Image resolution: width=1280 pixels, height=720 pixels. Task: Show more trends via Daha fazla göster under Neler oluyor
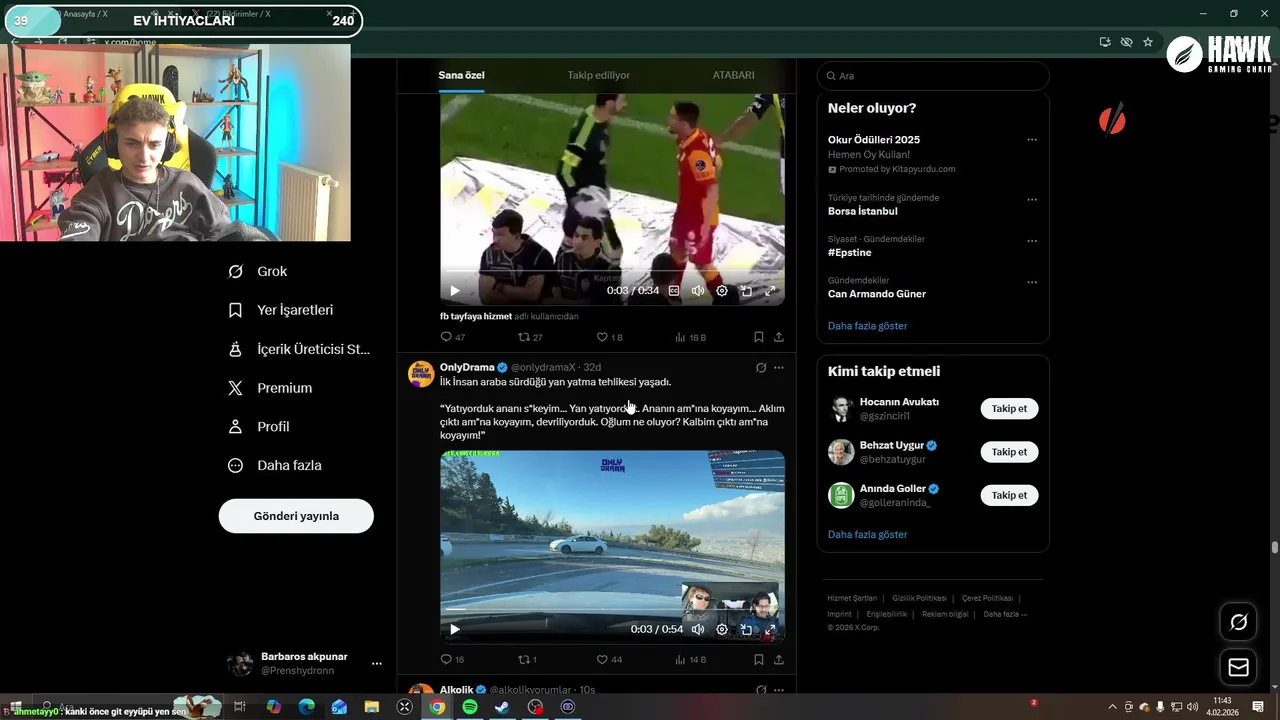point(868,326)
